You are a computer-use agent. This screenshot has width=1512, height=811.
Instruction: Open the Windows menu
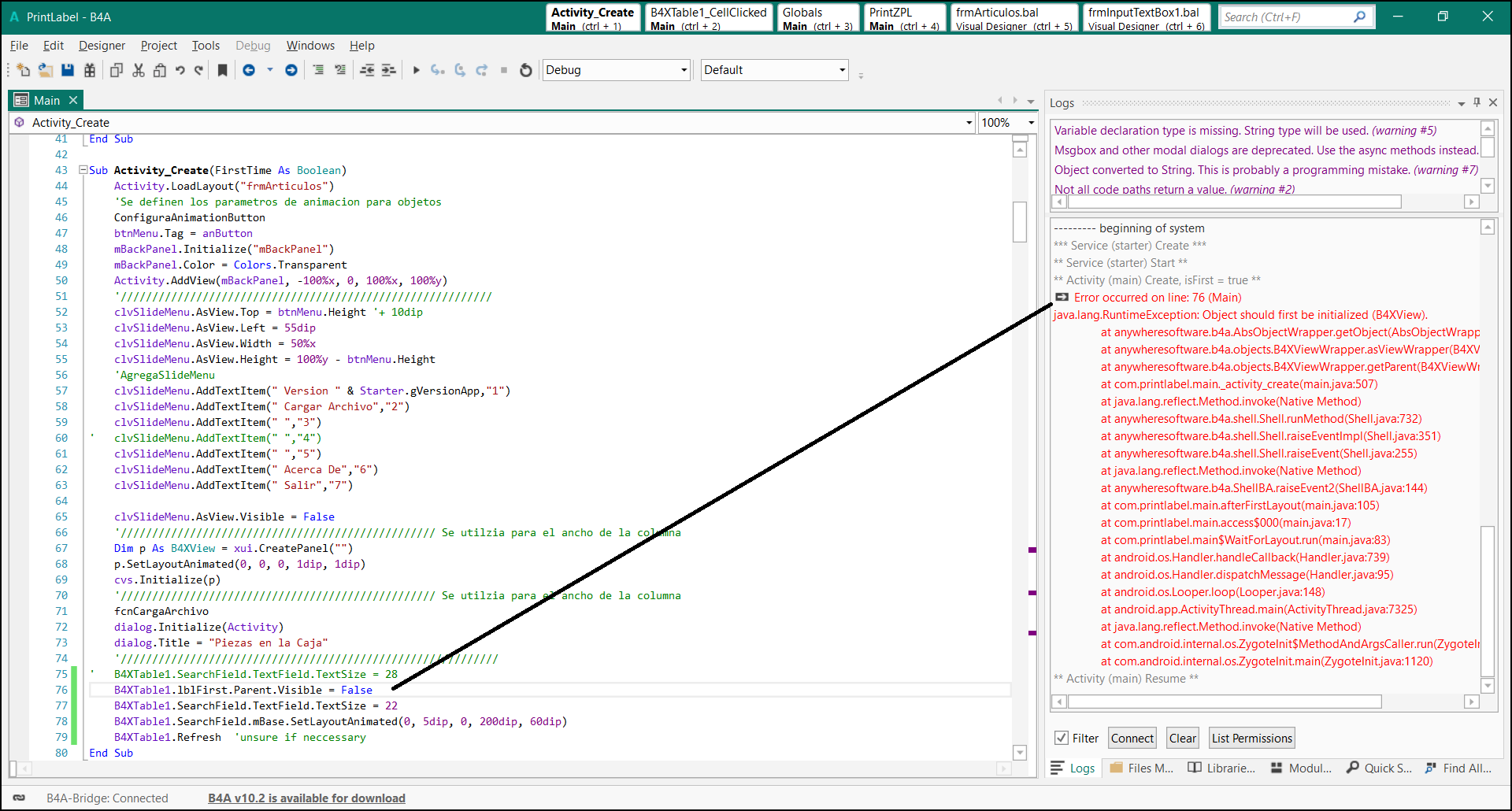pyautogui.click(x=310, y=46)
